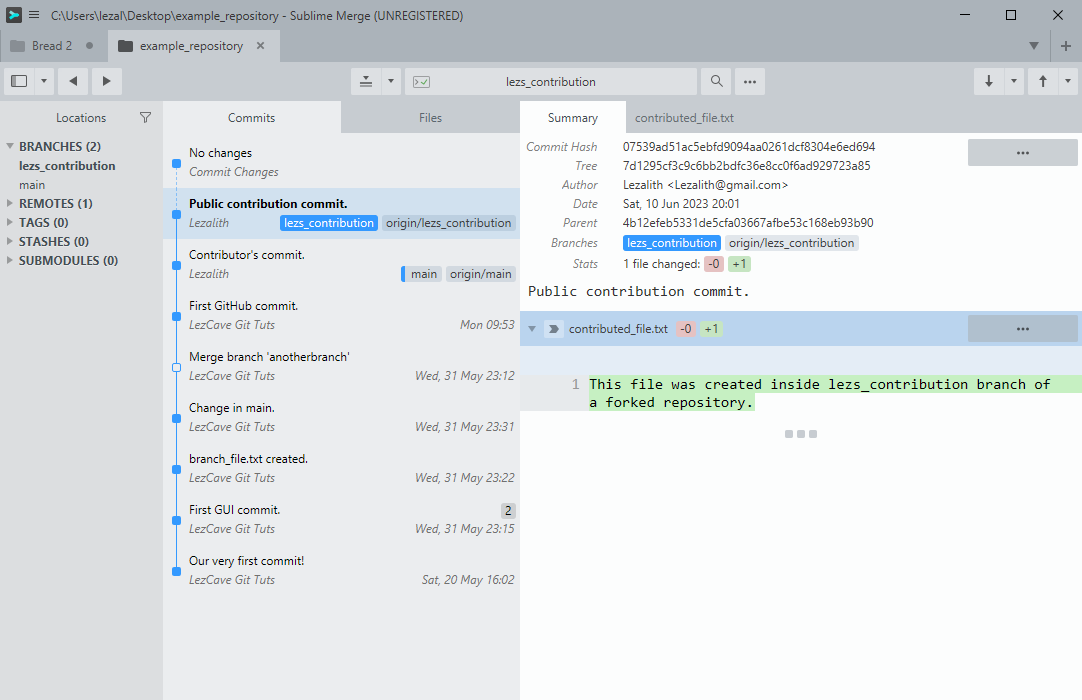Screen dimensions: 1082x700
Task: Open the hamburger main menu
Action: point(34,14)
